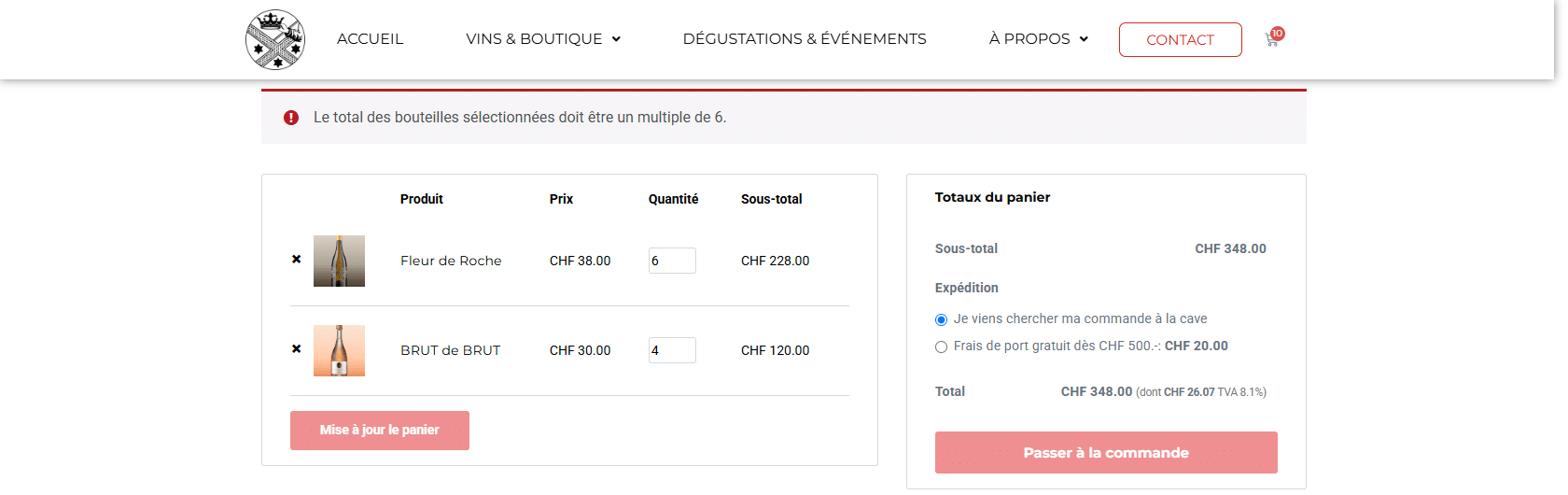Open BRUT de BRUT bottle thumbnail

[x=339, y=350]
